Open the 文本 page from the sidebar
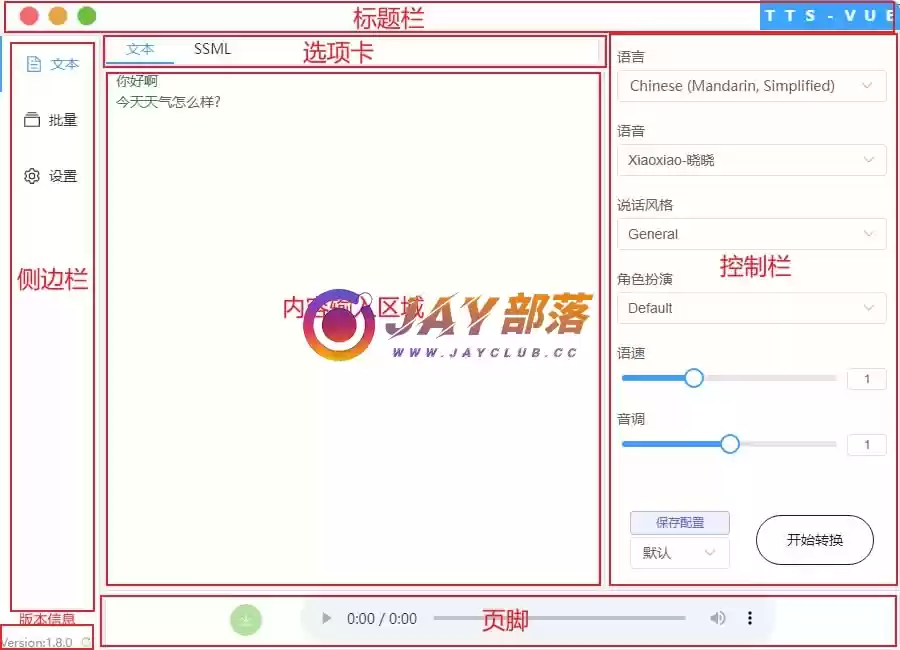The height and width of the screenshot is (650, 900). [x=52, y=64]
